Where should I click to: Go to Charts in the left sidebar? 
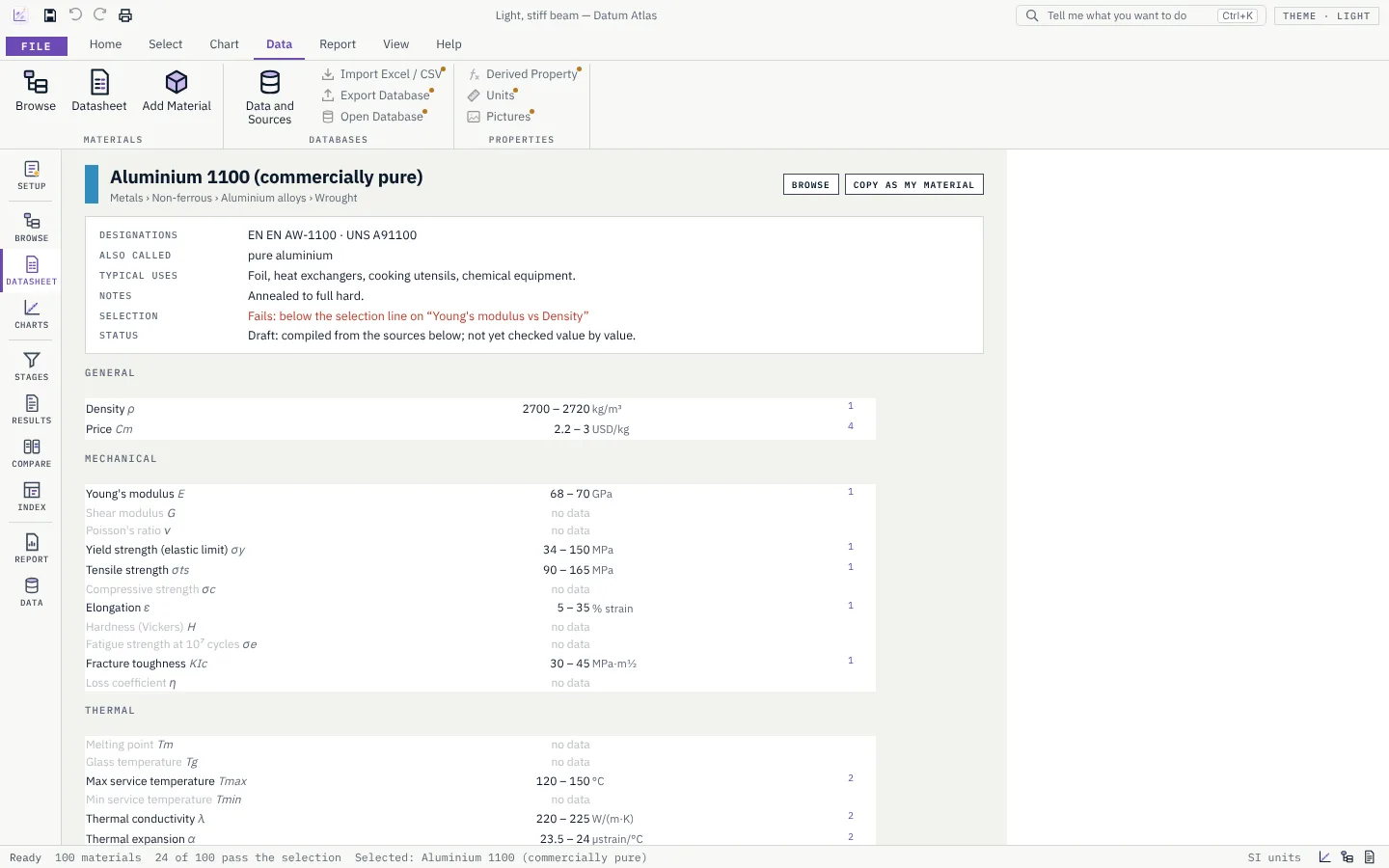[31, 314]
